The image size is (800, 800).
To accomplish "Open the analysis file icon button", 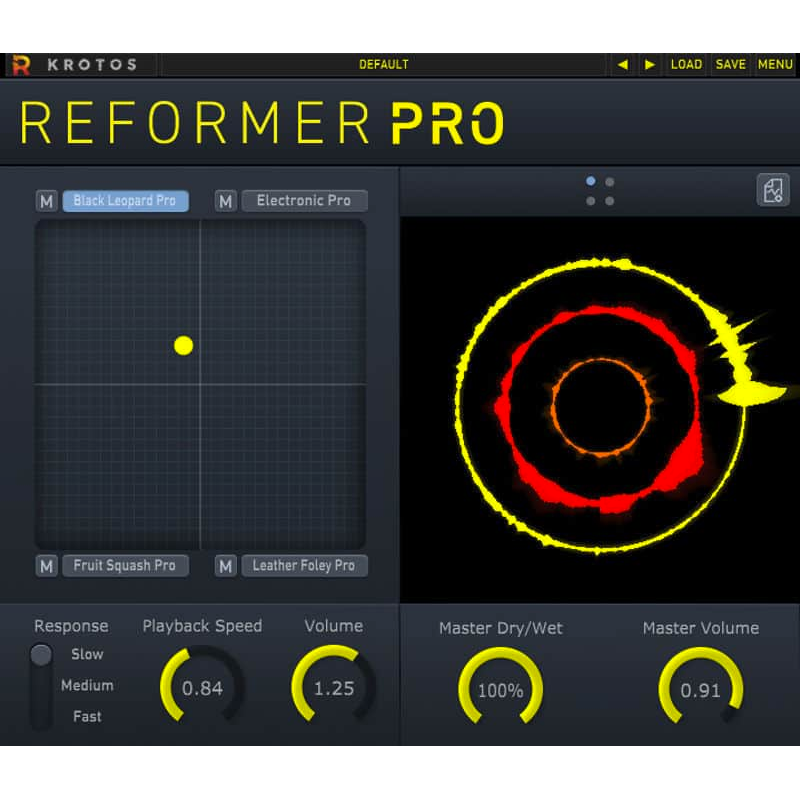I will 772,190.
